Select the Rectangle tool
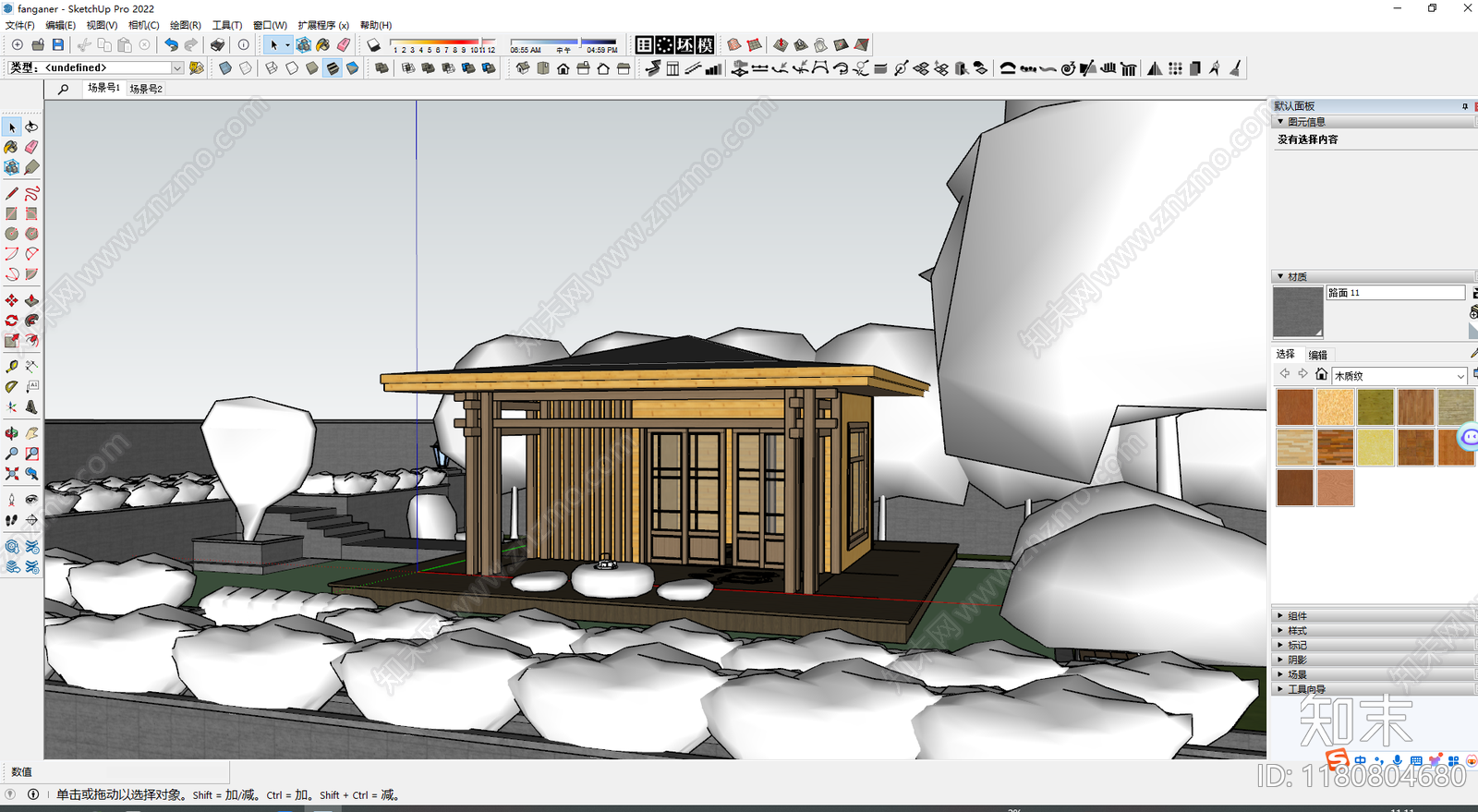The image size is (1478, 812). tap(12, 213)
